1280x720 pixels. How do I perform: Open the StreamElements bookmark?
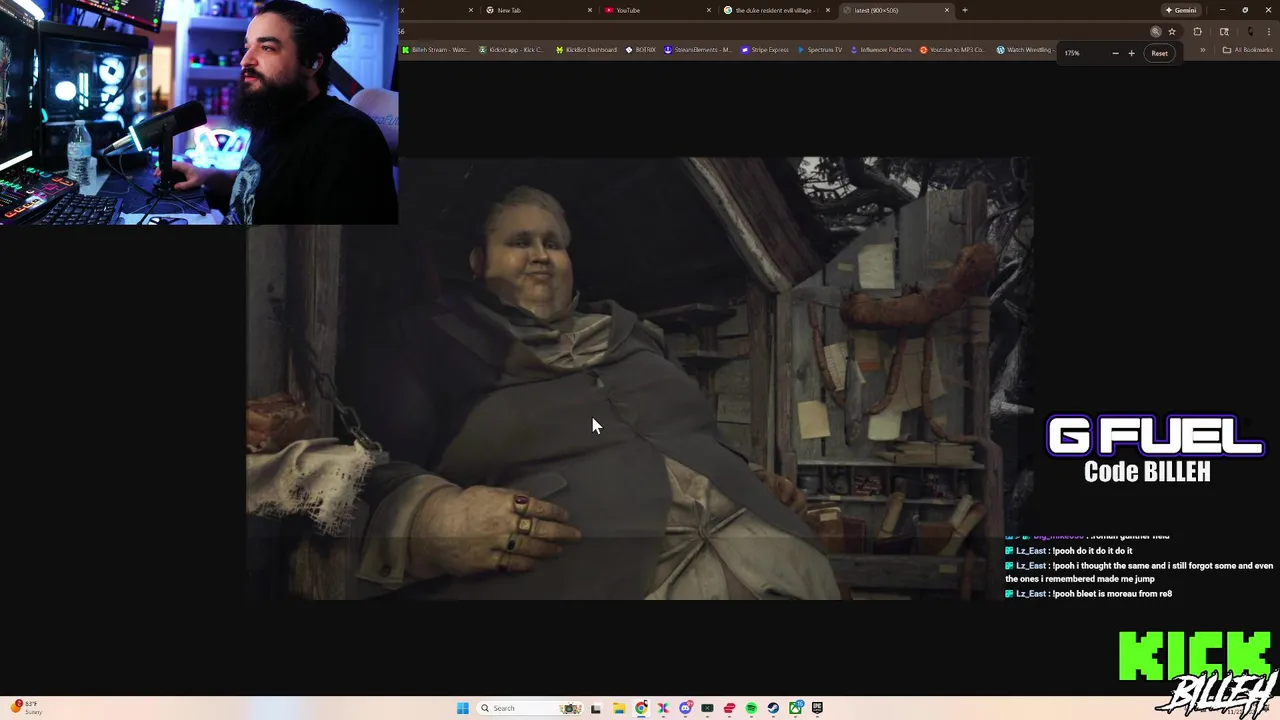(698, 50)
